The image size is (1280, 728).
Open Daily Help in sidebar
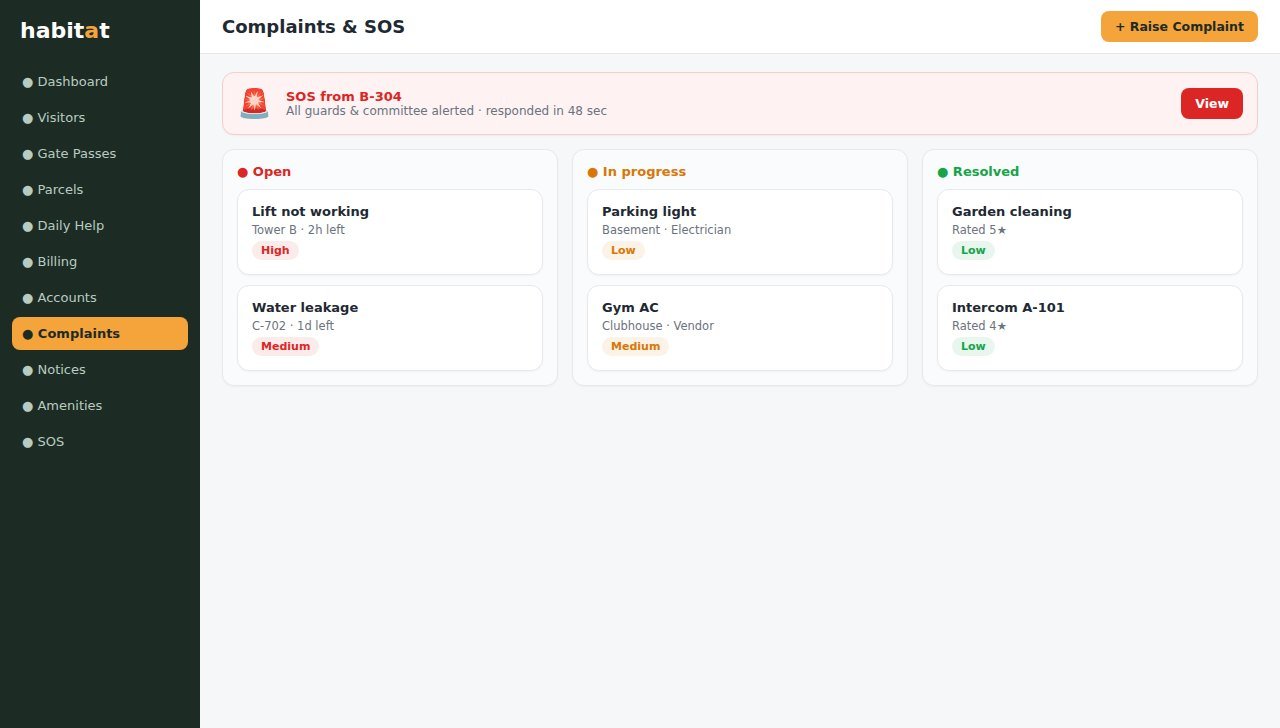(100, 226)
